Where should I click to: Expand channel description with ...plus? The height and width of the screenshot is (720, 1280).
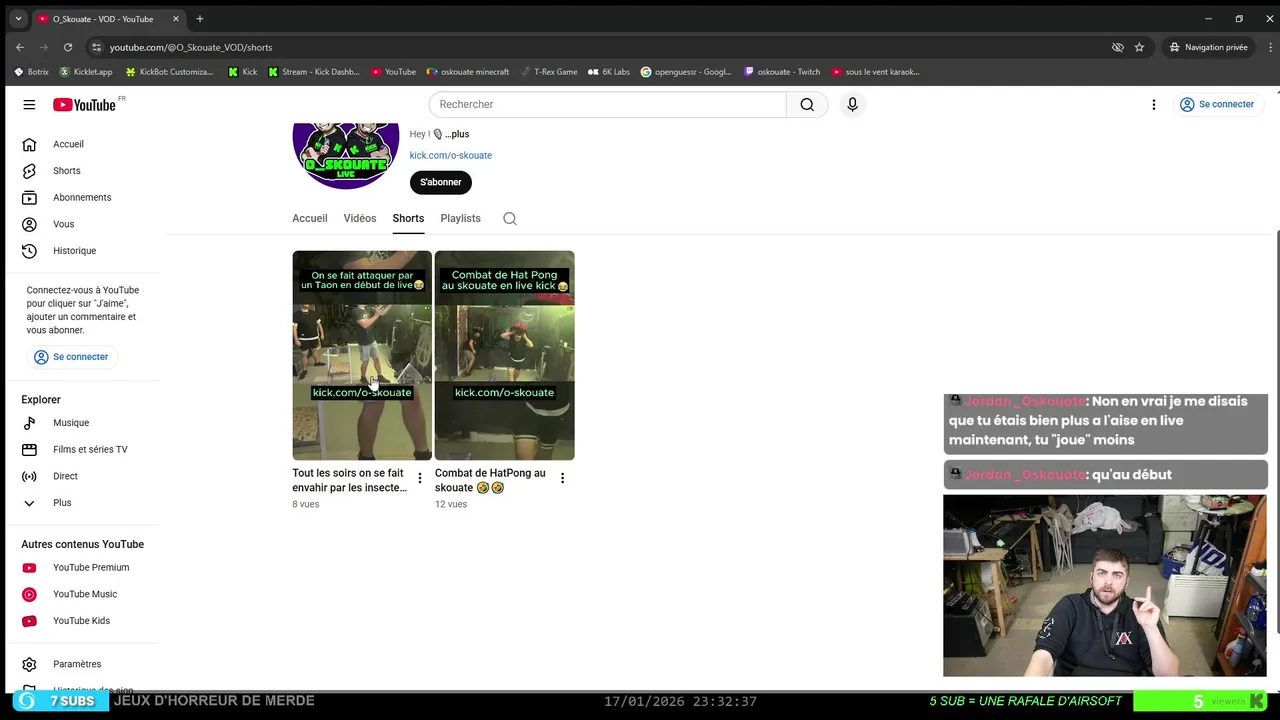click(x=457, y=134)
